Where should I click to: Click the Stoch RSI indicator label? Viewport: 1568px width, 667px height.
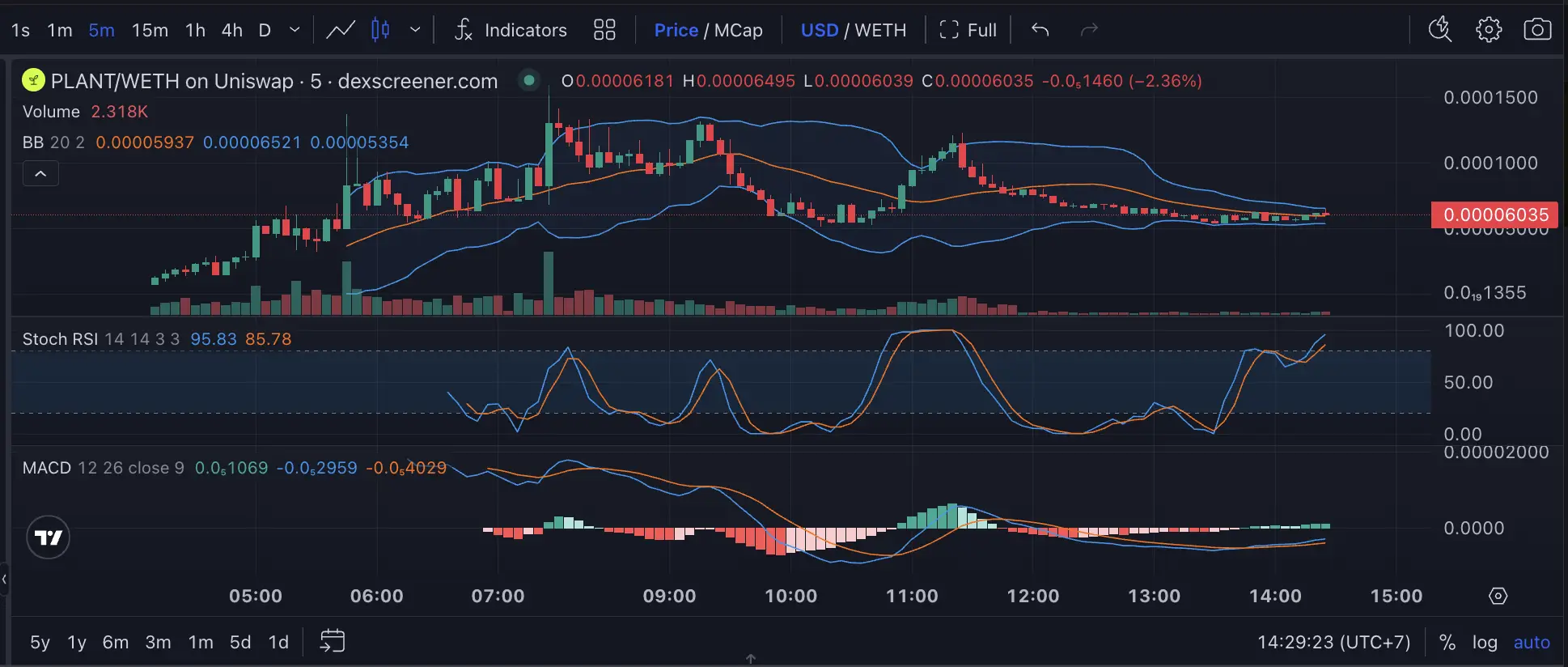tap(60, 339)
